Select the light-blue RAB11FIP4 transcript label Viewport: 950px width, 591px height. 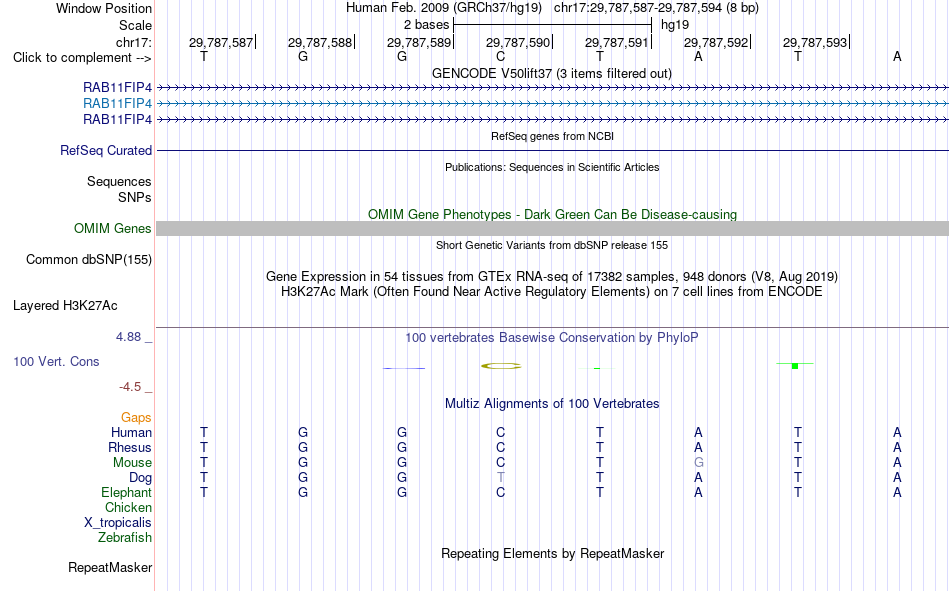[x=118, y=104]
